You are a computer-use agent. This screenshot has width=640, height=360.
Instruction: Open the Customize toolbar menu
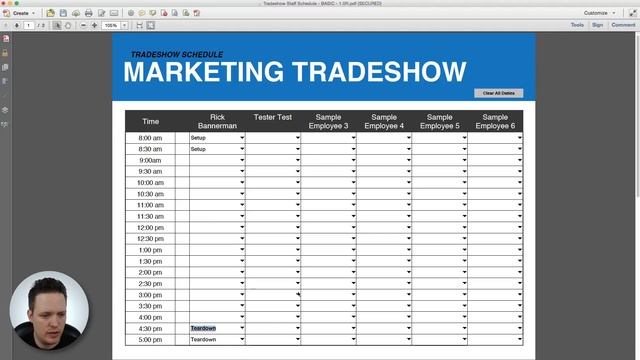599,13
